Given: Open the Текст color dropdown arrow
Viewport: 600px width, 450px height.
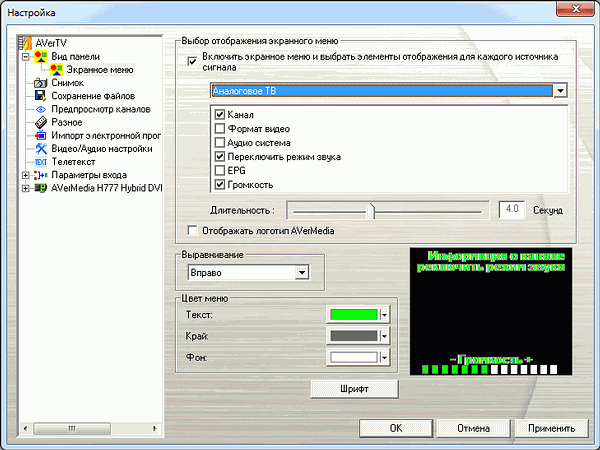Looking at the screenshot, I should [x=384, y=315].
